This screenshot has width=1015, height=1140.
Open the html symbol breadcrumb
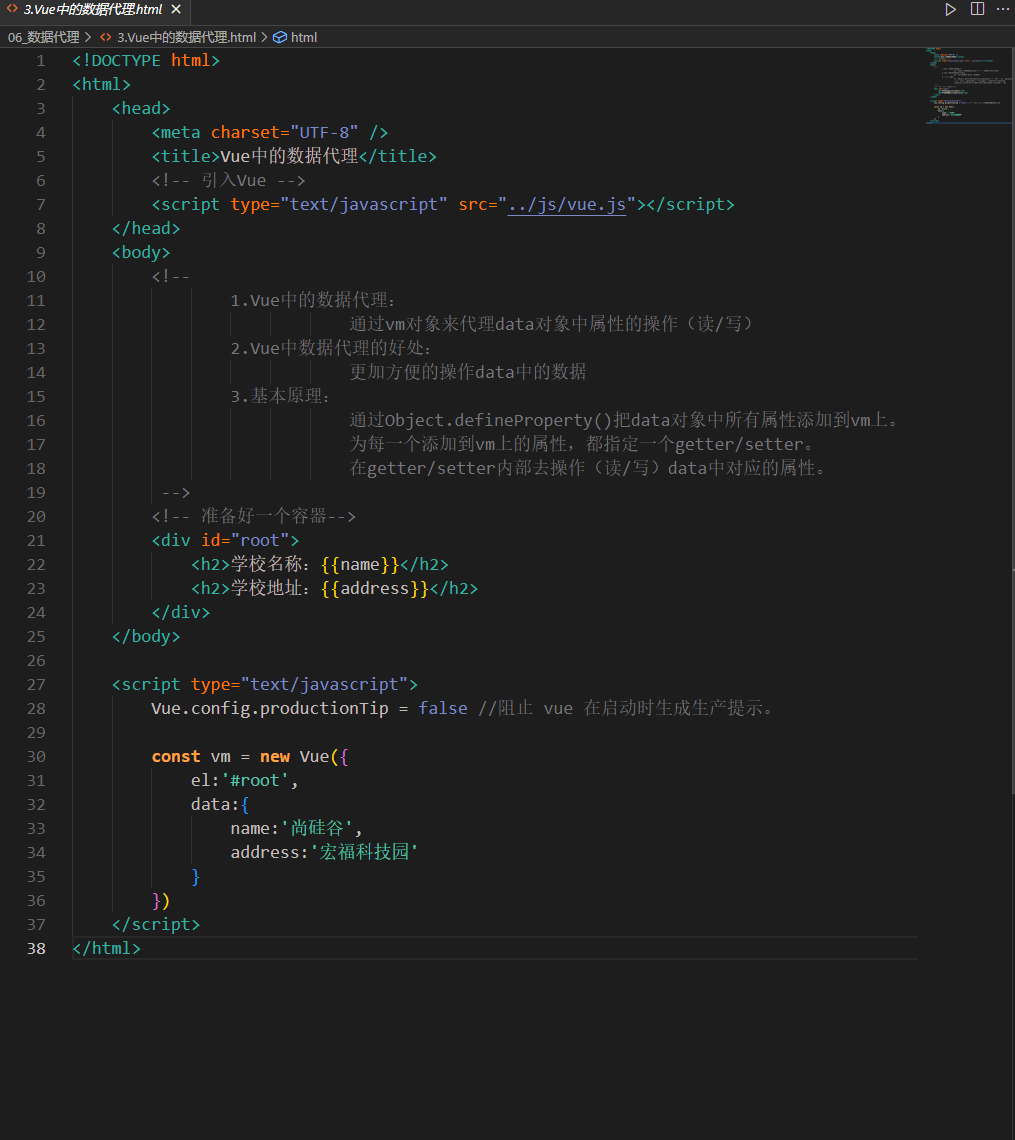click(x=304, y=37)
